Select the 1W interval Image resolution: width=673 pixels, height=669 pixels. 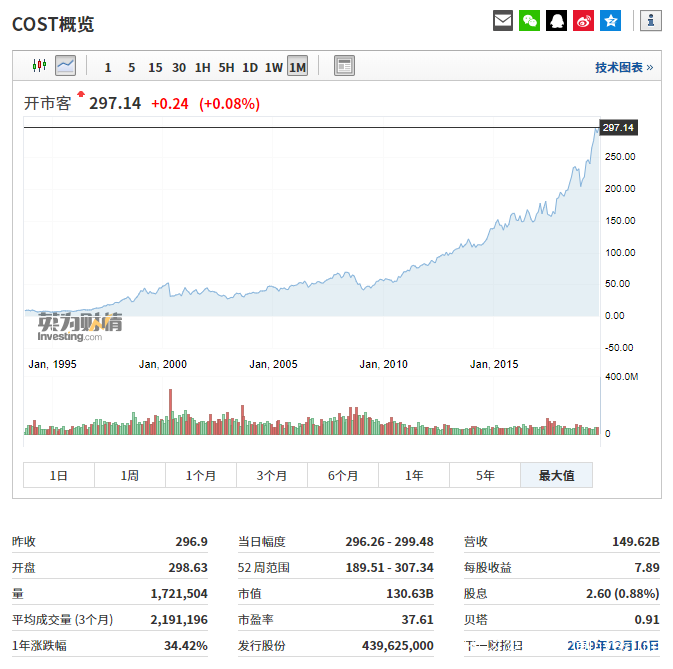tap(273, 67)
